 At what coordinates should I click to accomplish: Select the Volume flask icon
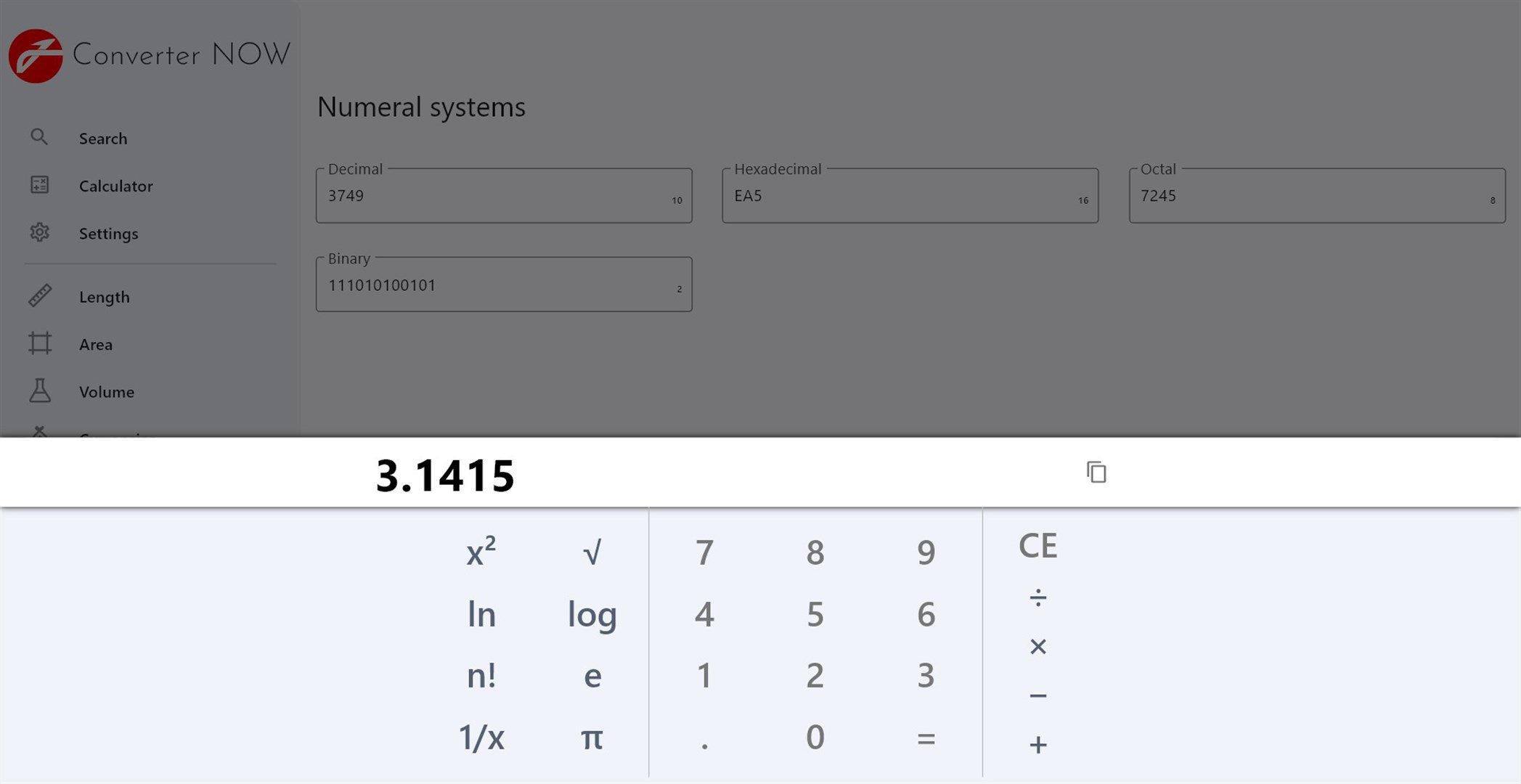(x=39, y=391)
